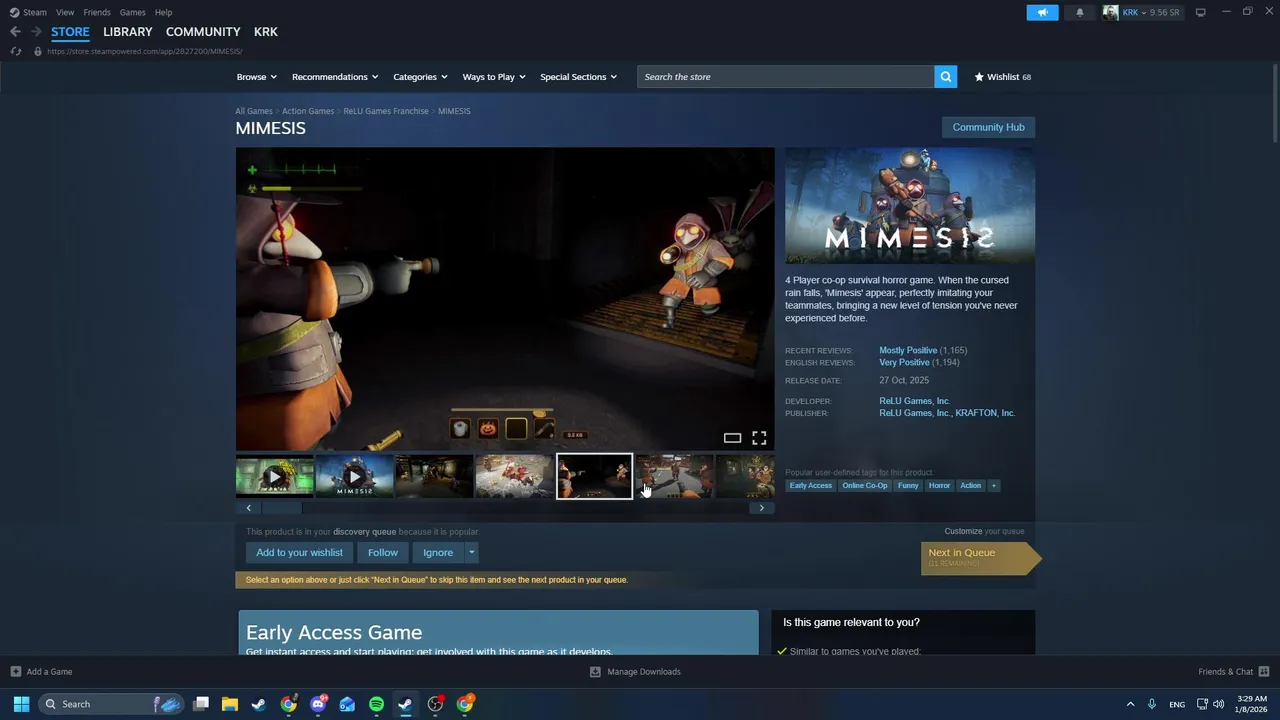Click the forward navigation arrow
The height and width of the screenshot is (720, 1280).
click(36, 32)
